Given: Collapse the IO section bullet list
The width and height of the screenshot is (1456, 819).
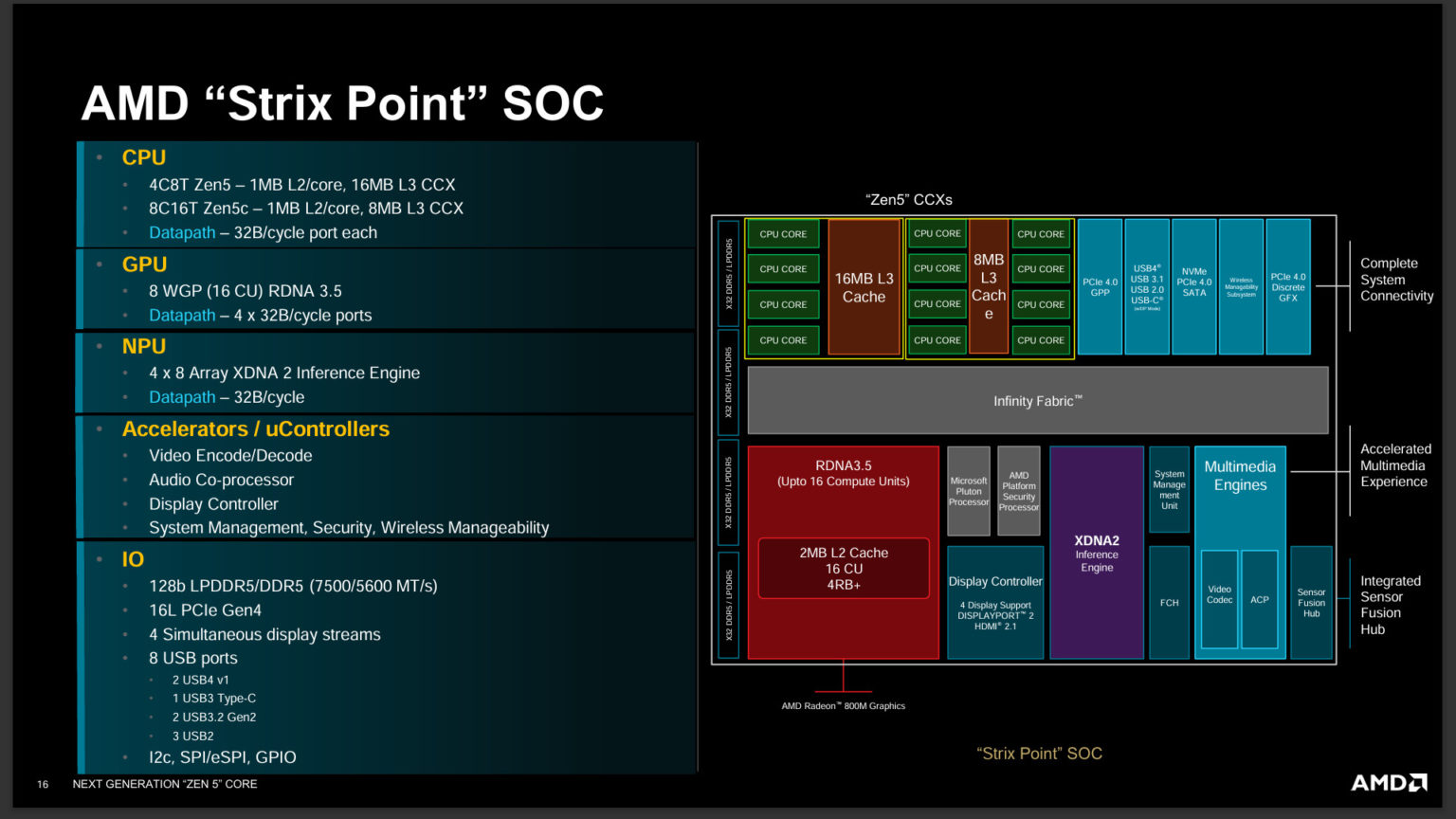Looking at the screenshot, I should [x=132, y=559].
